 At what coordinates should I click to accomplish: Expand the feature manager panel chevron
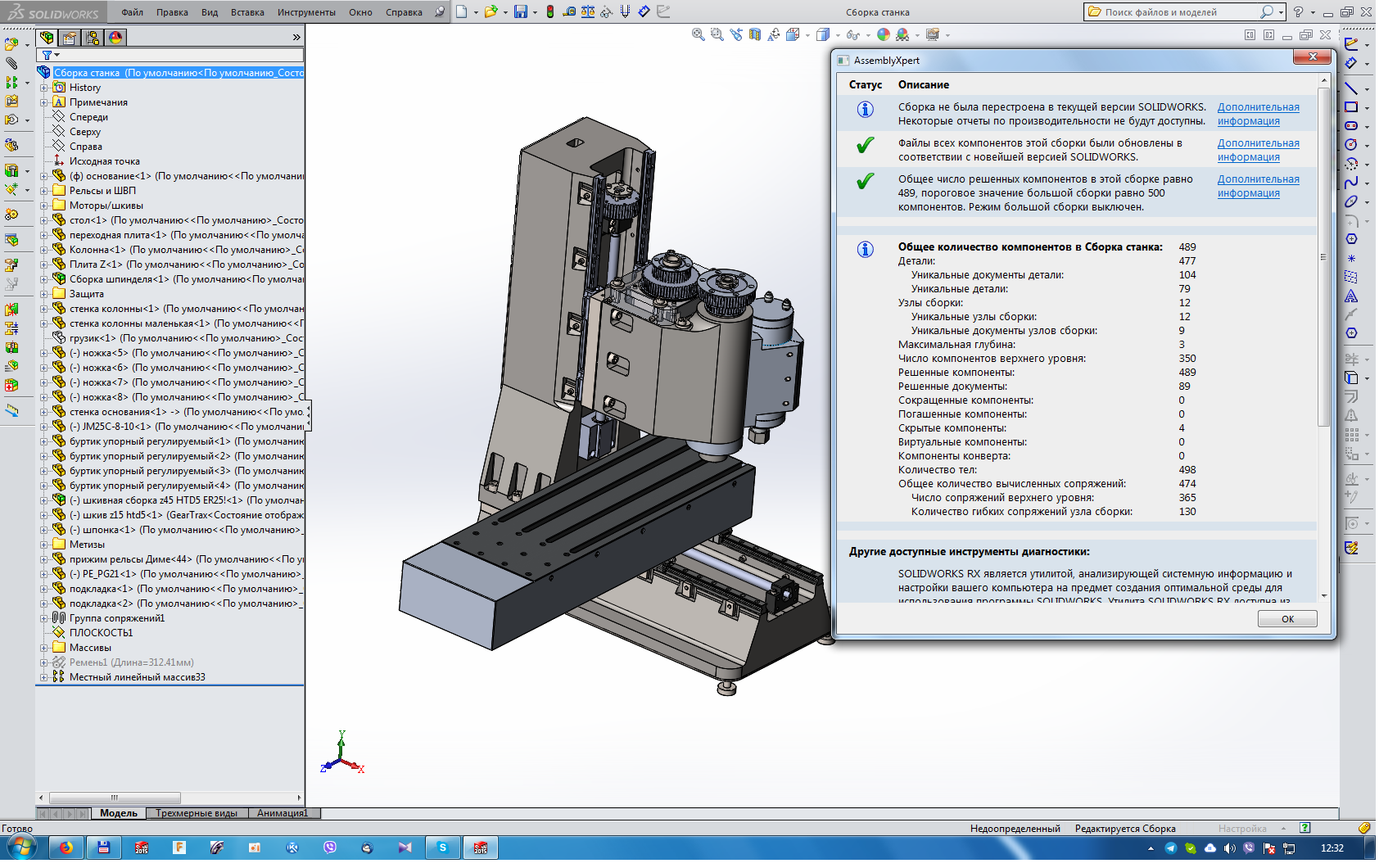coord(296,38)
